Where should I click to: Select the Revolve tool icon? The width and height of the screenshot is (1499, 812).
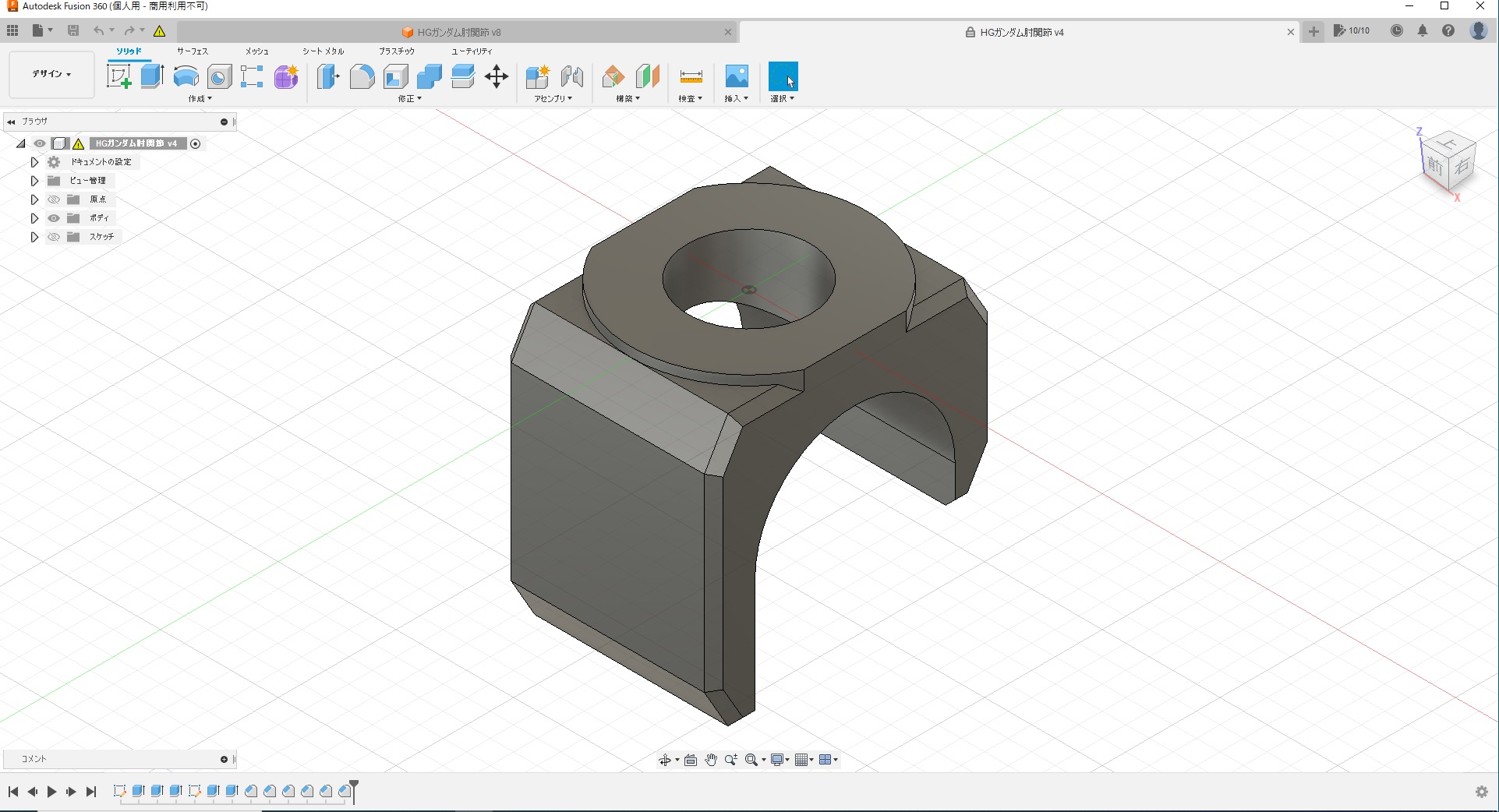click(x=186, y=76)
